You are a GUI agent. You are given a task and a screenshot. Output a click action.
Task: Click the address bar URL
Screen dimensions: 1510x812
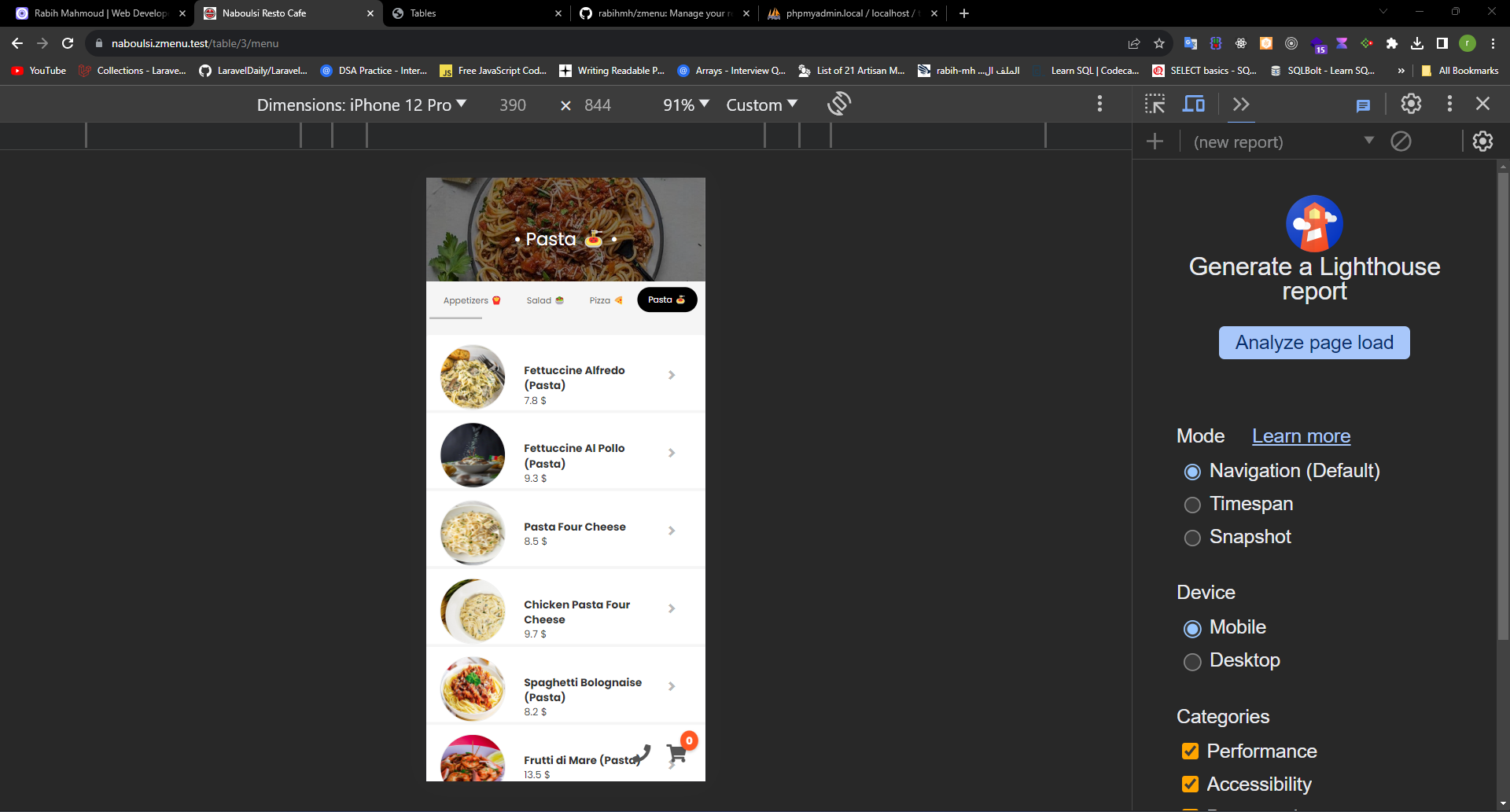click(195, 43)
